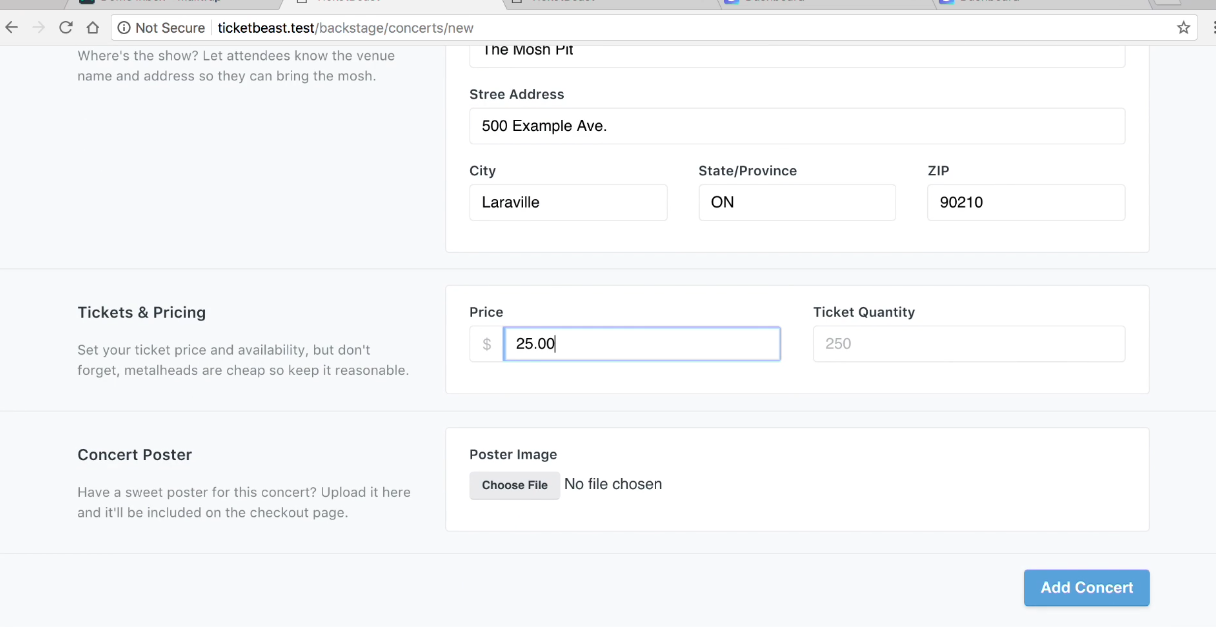This screenshot has height=627, width=1216.
Task: Click the browser address bar URL
Action: (x=345, y=28)
